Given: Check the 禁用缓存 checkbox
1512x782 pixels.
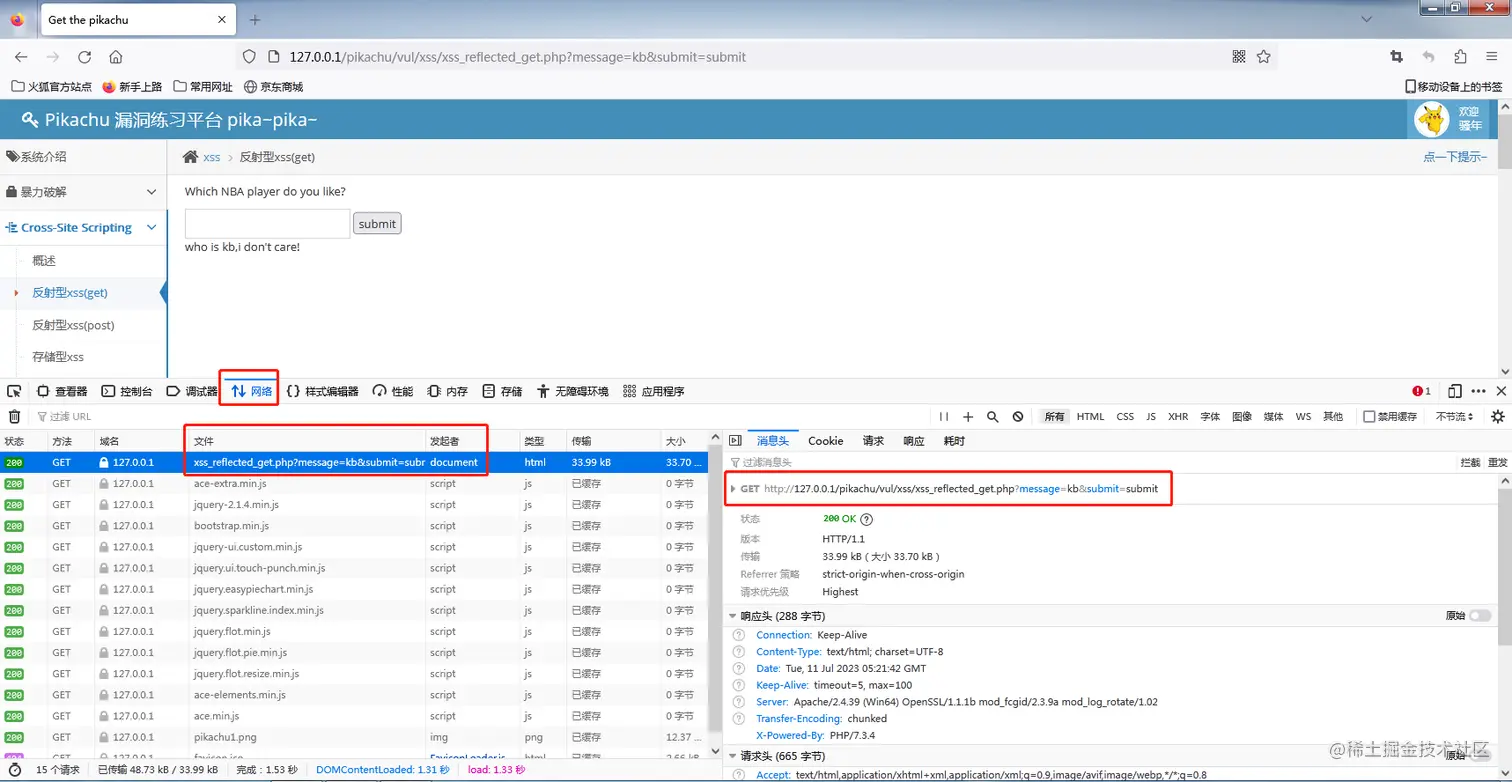Looking at the screenshot, I should (1369, 417).
